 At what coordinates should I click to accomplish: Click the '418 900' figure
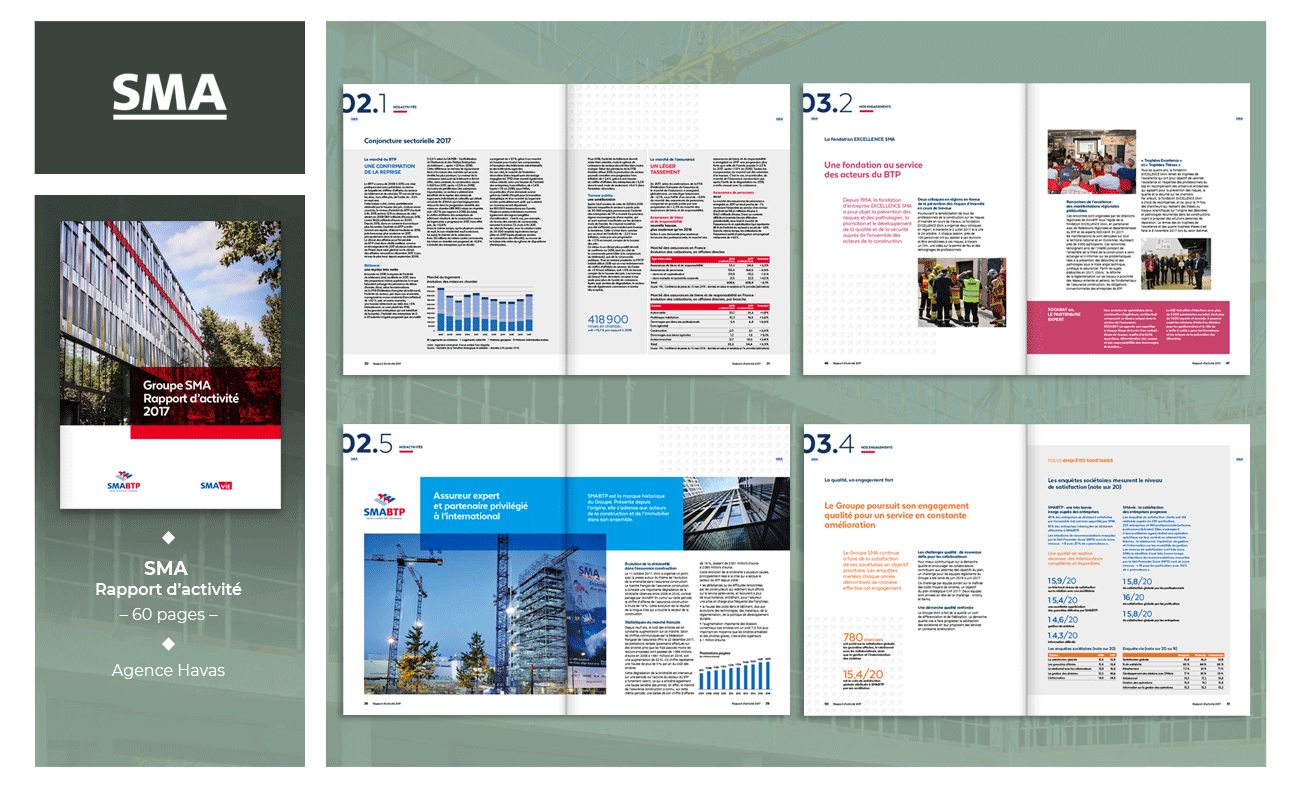point(609,319)
